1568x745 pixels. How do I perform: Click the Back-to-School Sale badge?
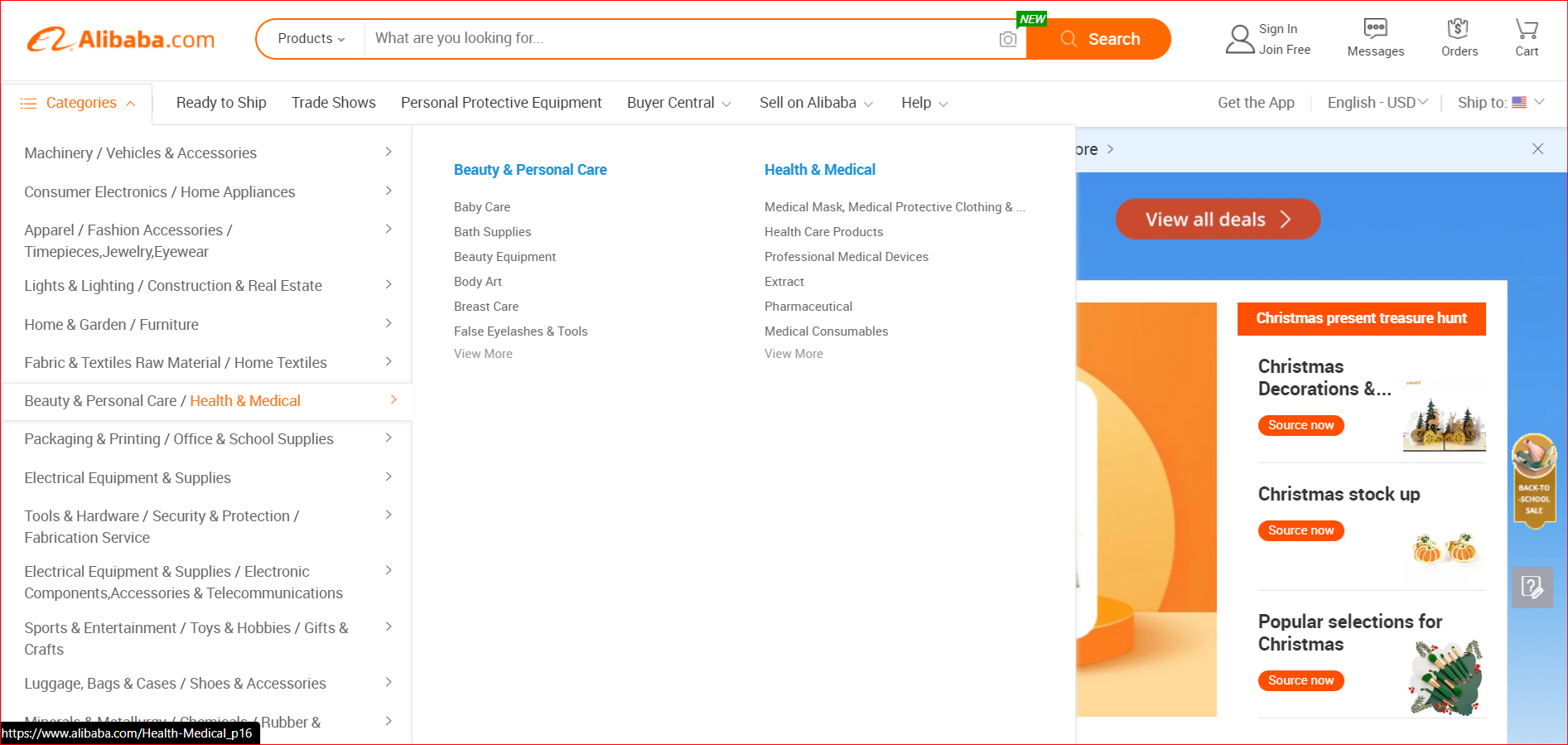pos(1533,481)
